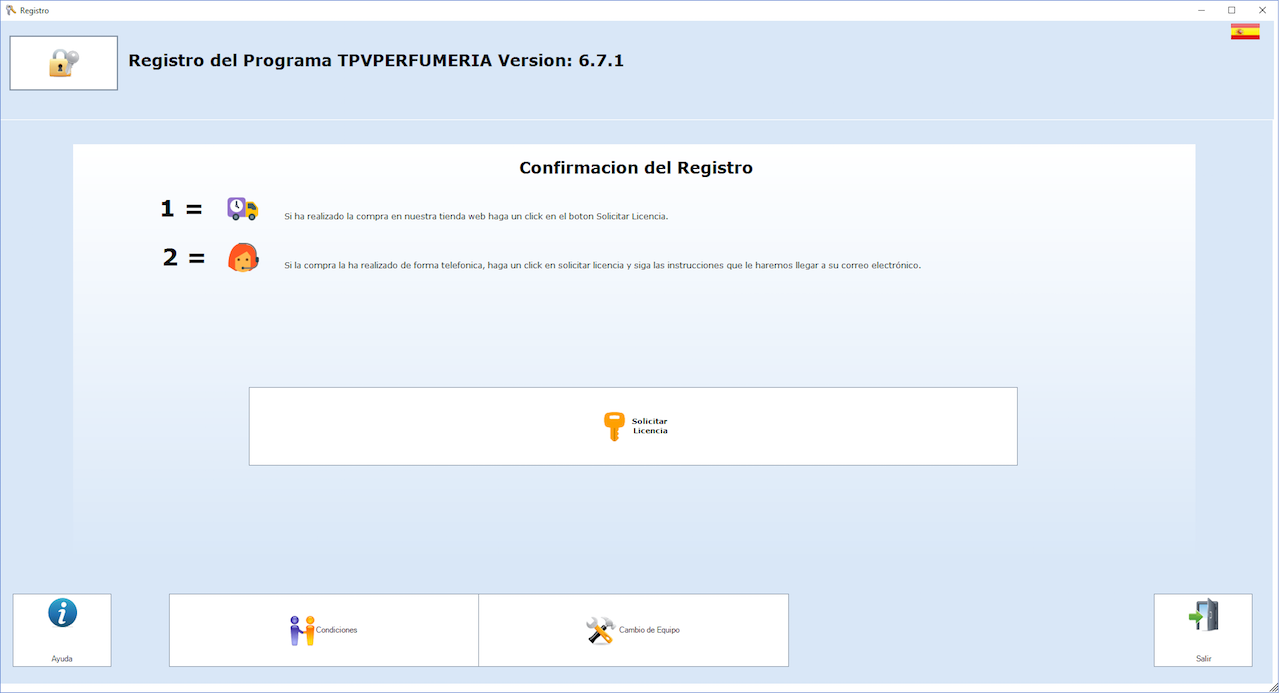The image size is (1280, 693).
Task: Click the padlock and key registration icon
Action: 63,63
